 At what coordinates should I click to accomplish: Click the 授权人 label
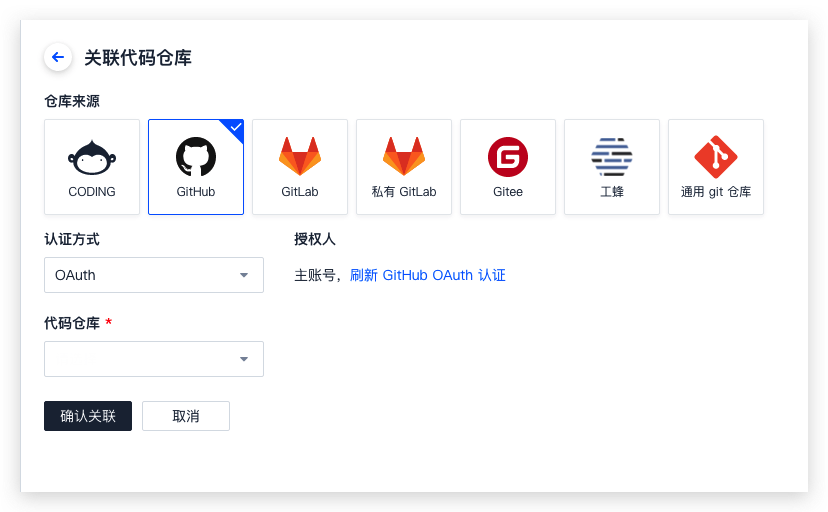point(315,239)
